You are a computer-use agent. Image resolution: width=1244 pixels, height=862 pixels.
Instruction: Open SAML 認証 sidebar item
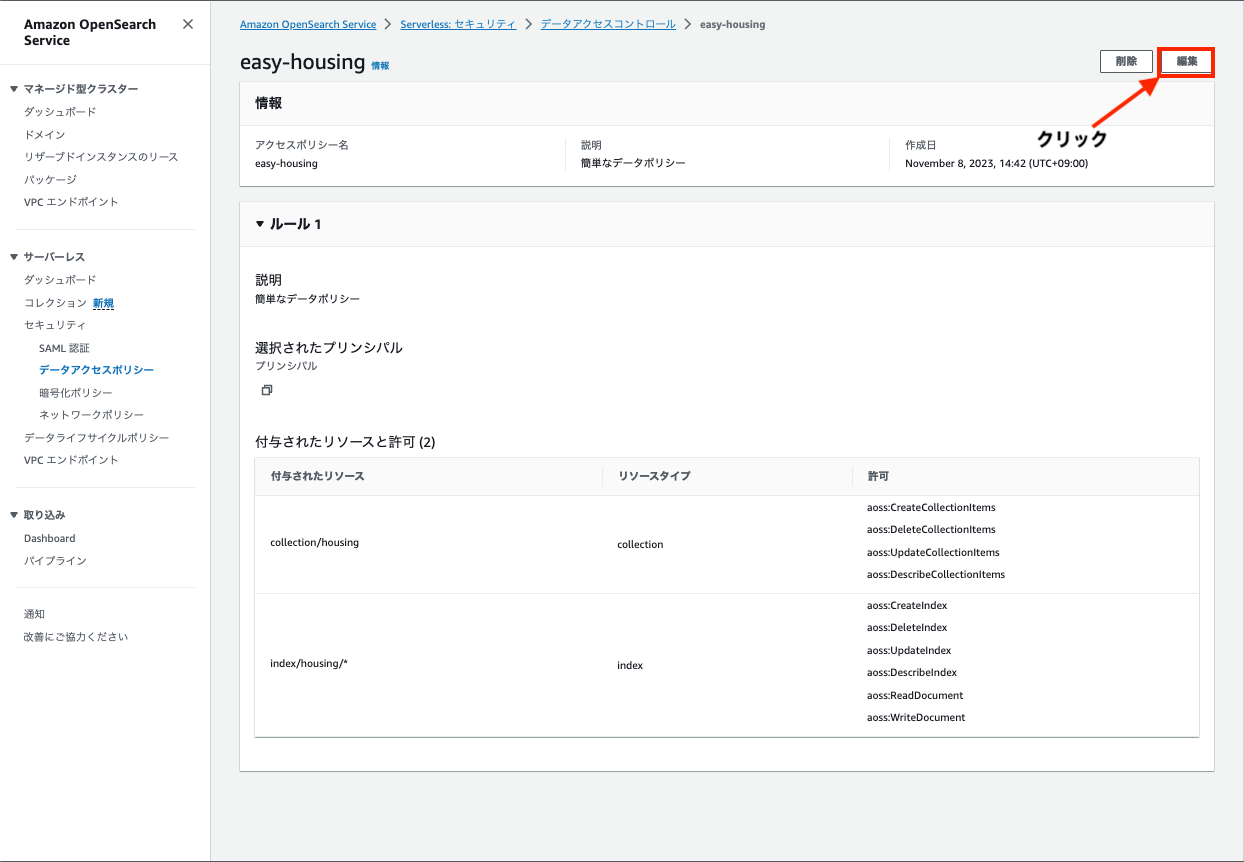click(64, 348)
